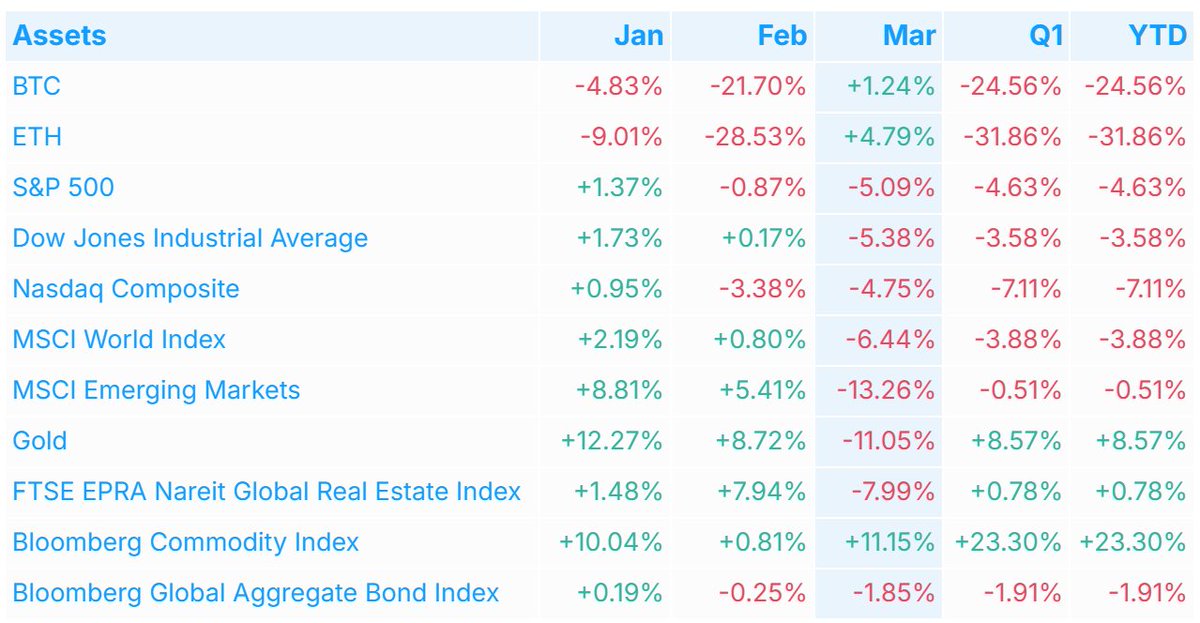
Task: Click the Gold asset link
Action: 40,440
